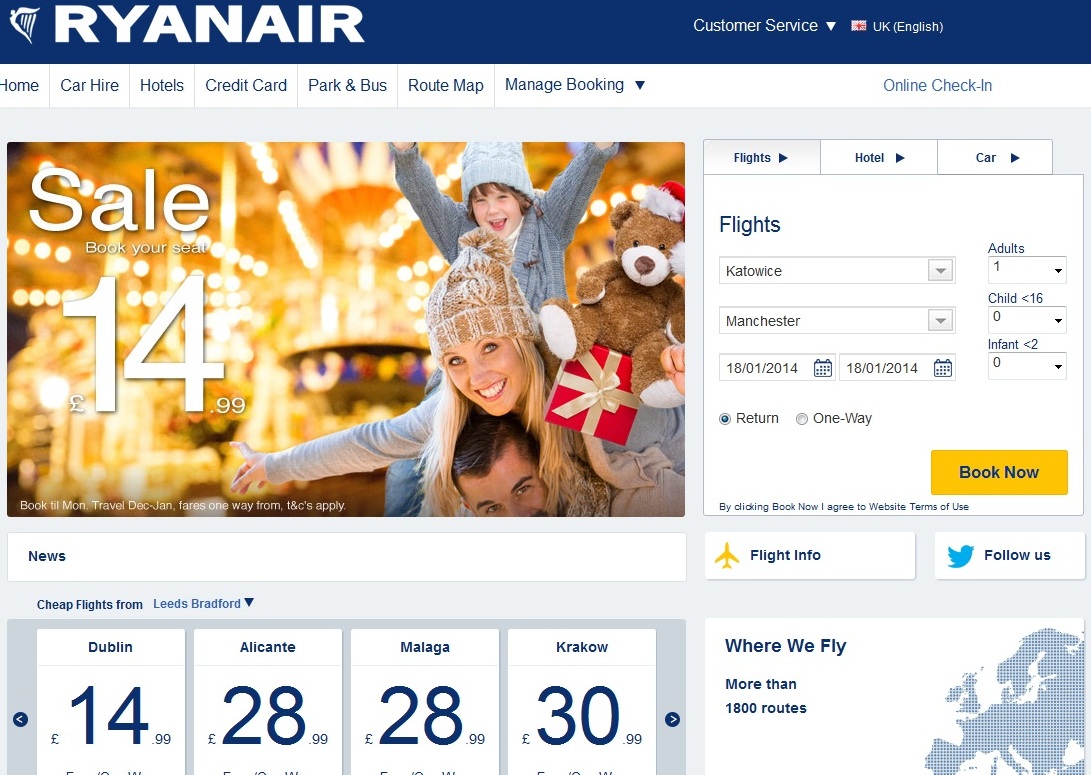The width and height of the screenshot is (1091, 775).
Task: Click the UK flag icon
Action: [859, 26]
